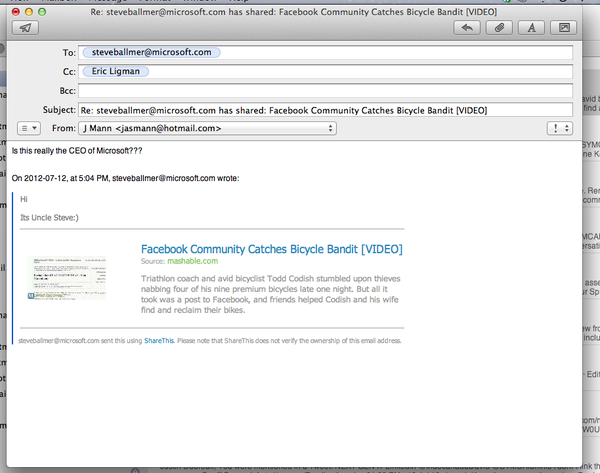600x473 pixels.
Task: Select the steveballmer@microsoft.com recipient token
Action: coord(152,52)
